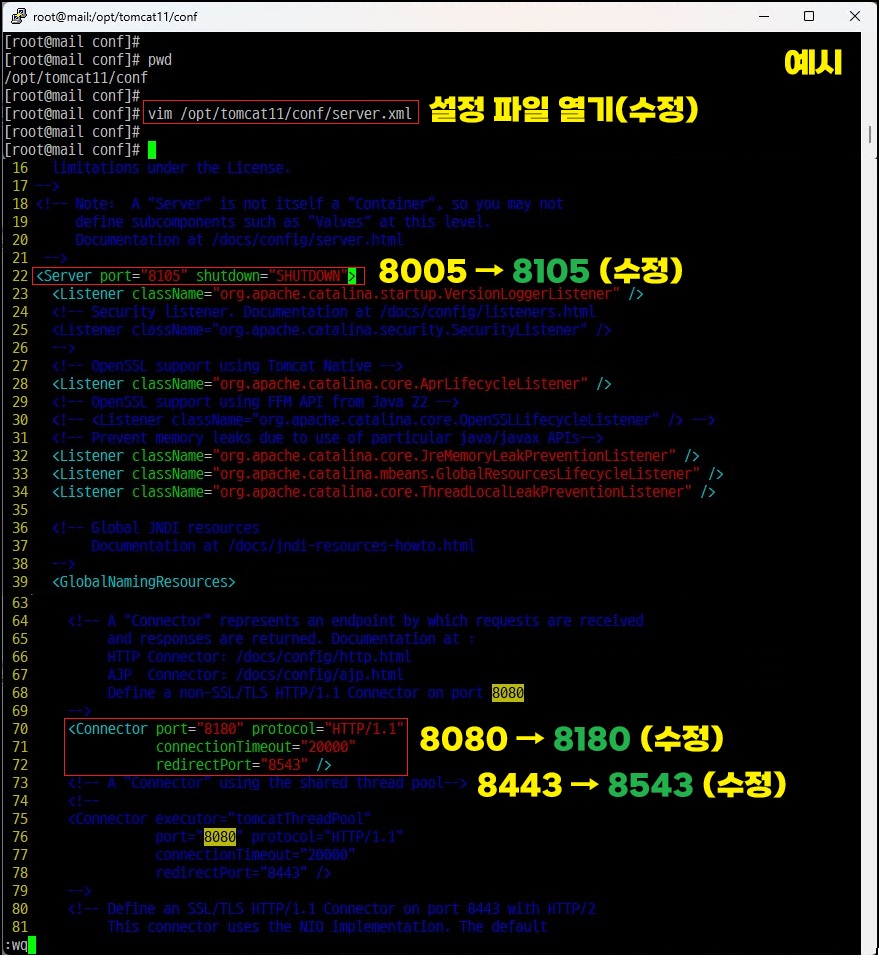Image resolution: width=879 pixels, height=955 pixels.
Task: Click the green cursor at shell prompt
Action: click(152, 150)
